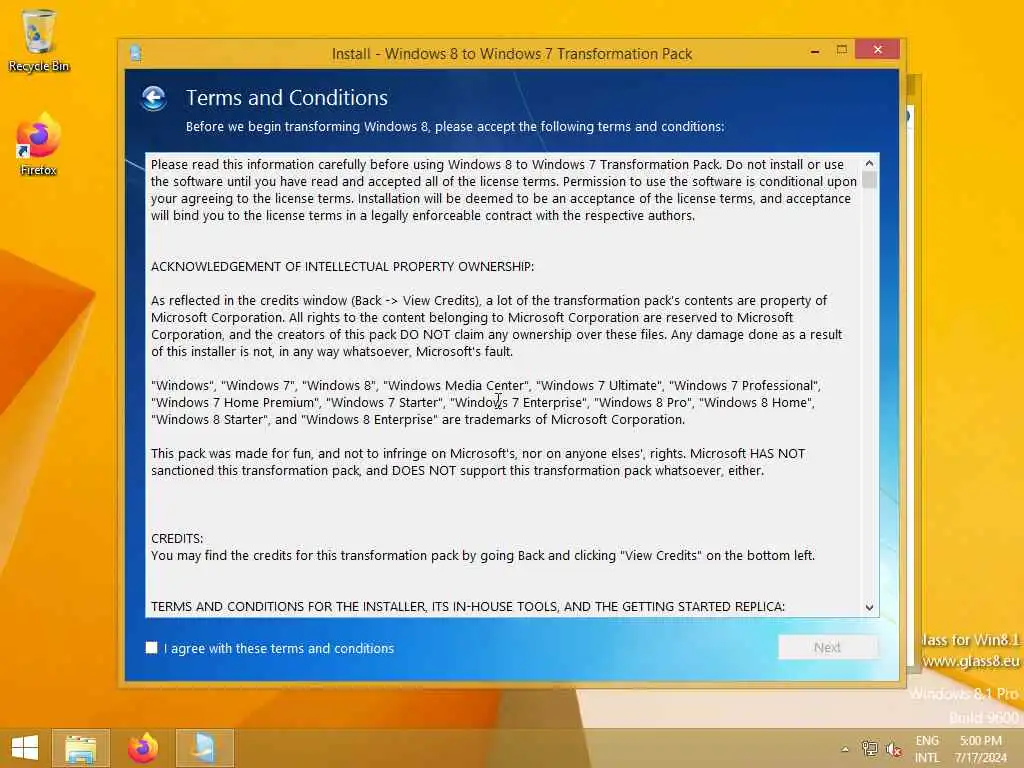Close the Transformation Pack installer
The image size is (1024, 768).
[878, 50]
